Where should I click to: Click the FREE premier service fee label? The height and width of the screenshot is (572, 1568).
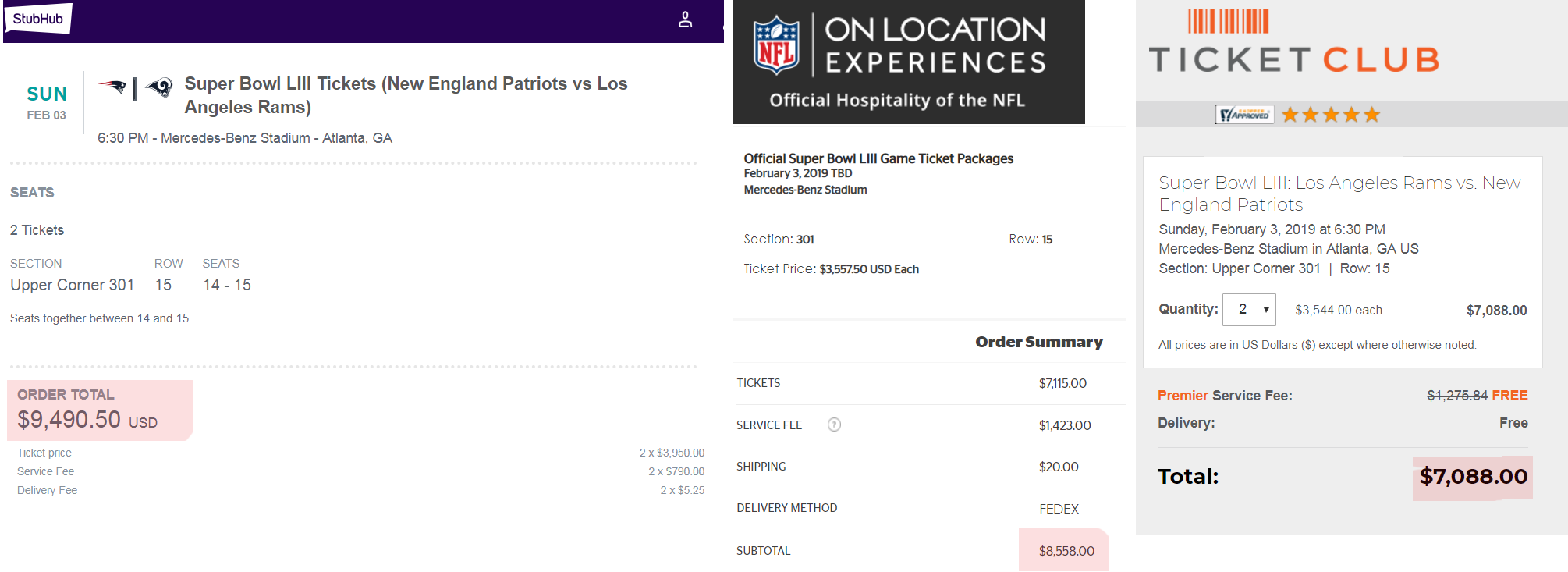tap(1509, 396)
